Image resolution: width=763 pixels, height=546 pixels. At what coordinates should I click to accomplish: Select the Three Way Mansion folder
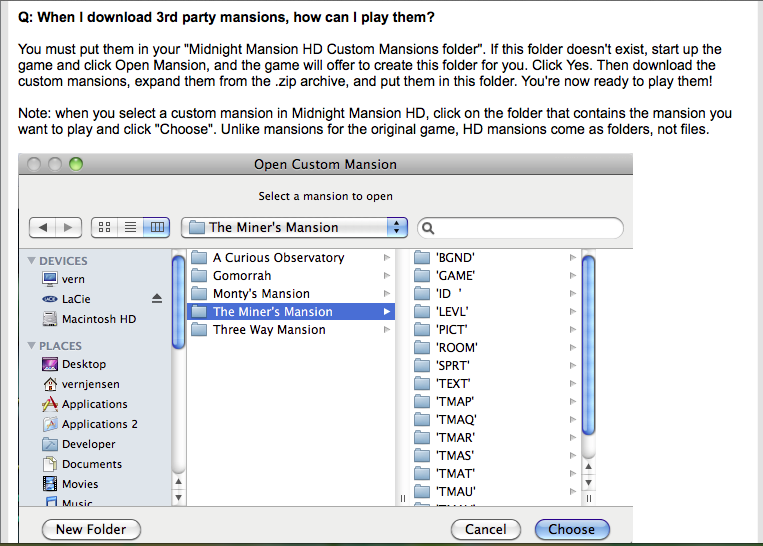click(268, 330)
